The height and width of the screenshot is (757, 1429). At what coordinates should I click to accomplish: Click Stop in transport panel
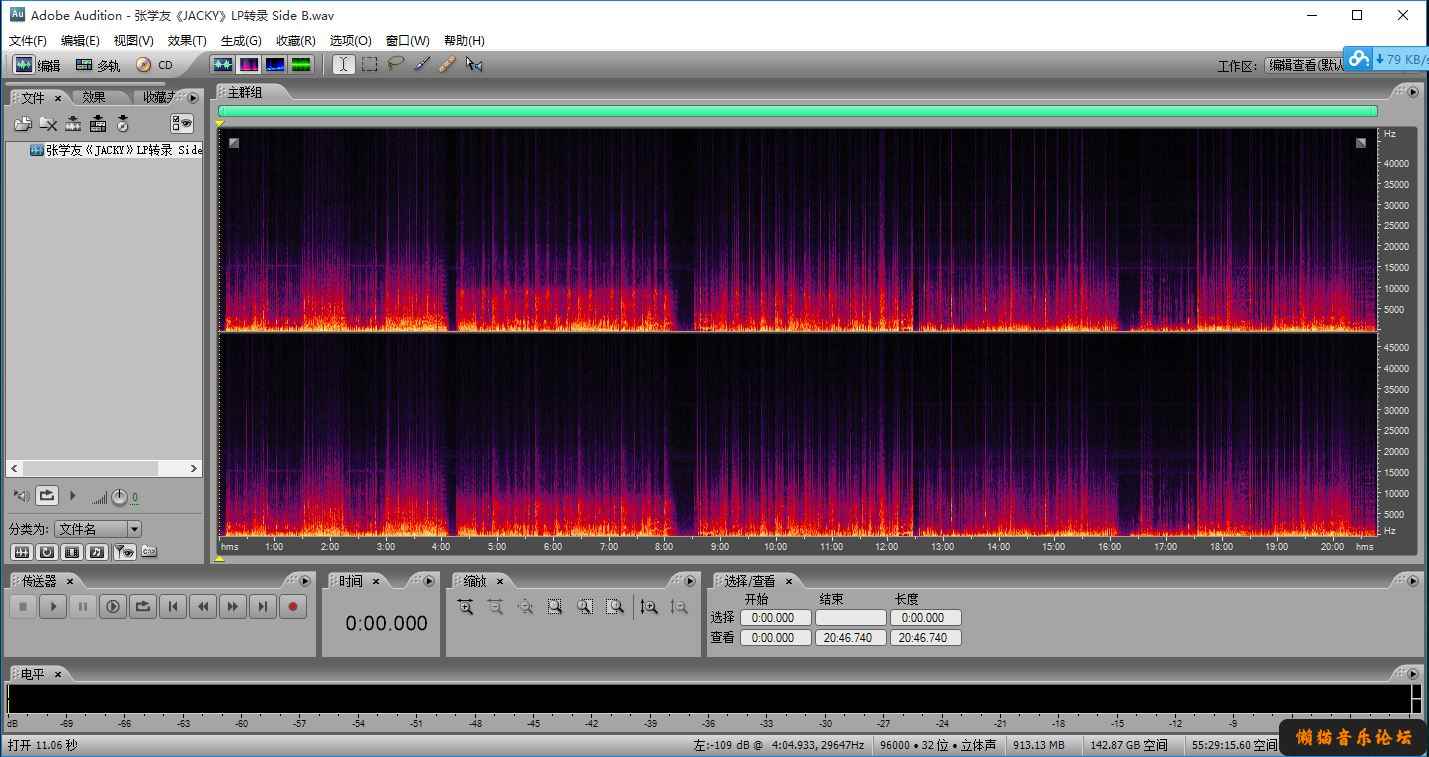23,606
